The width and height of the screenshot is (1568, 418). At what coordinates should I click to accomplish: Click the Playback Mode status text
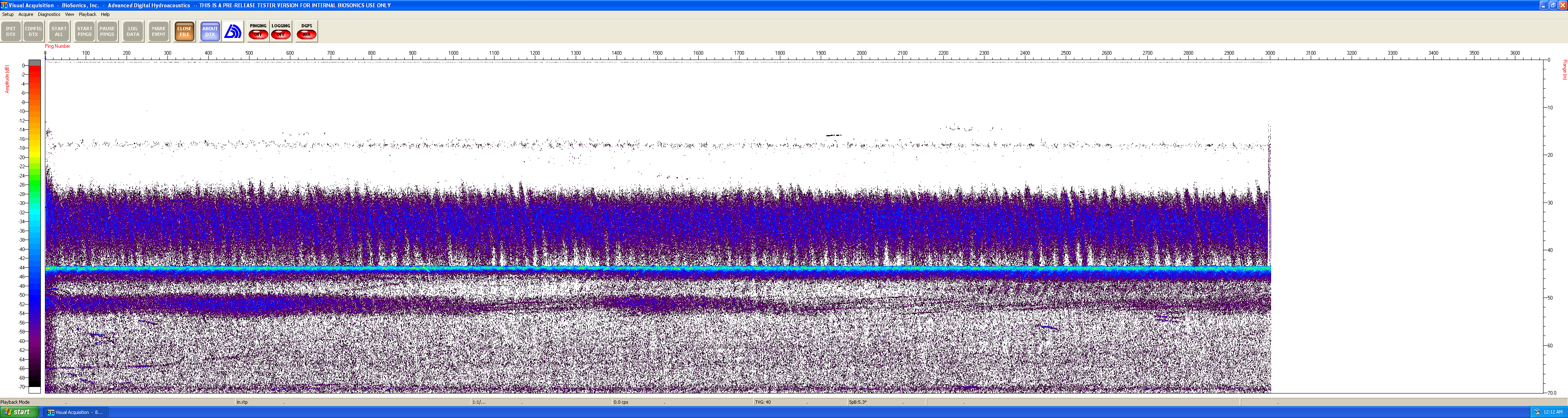(15, 402)
